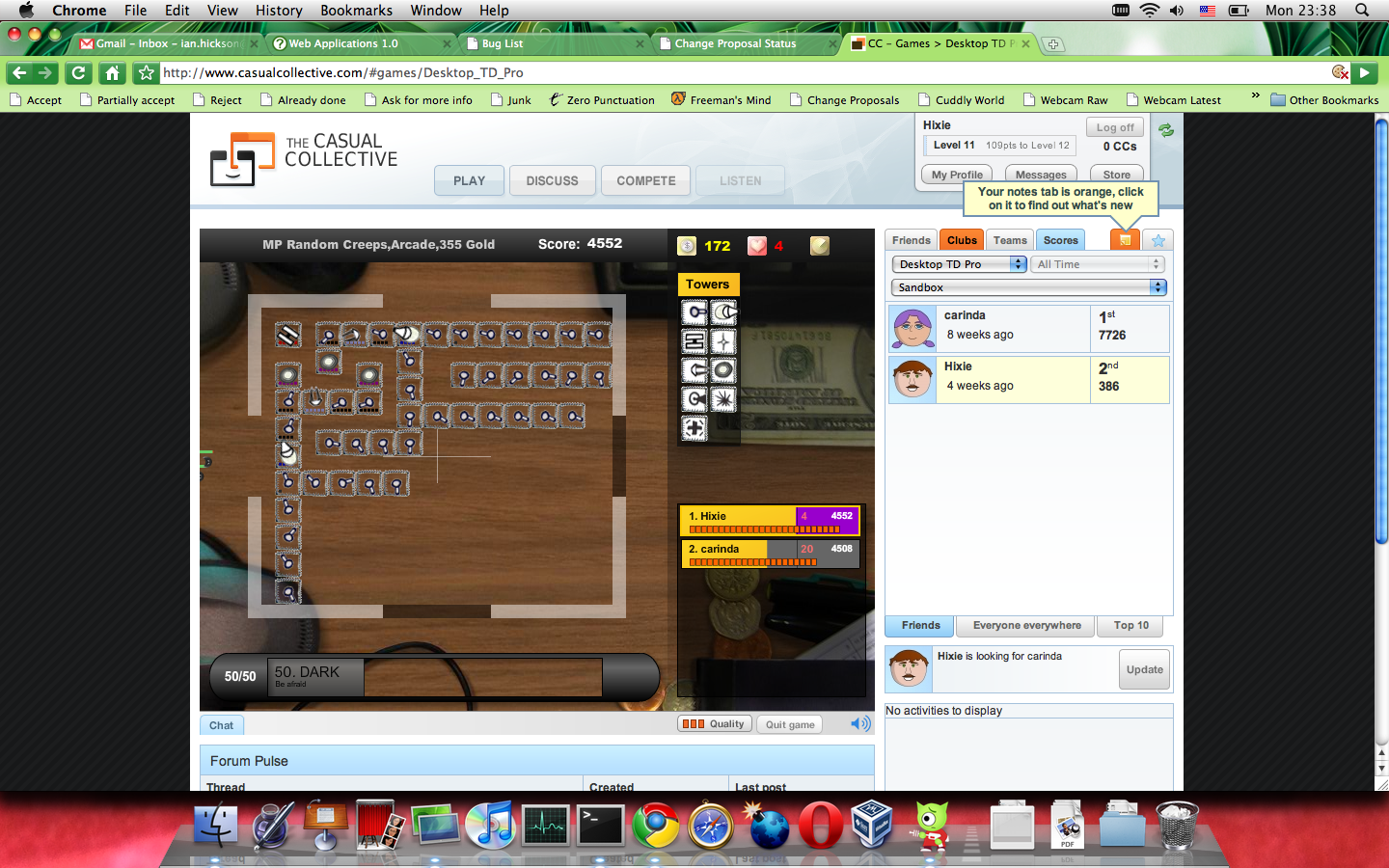This screenshot has width=1389, height=868.
Task: Select the circle-and-wedge tower icon
Action: click(694, 399)
